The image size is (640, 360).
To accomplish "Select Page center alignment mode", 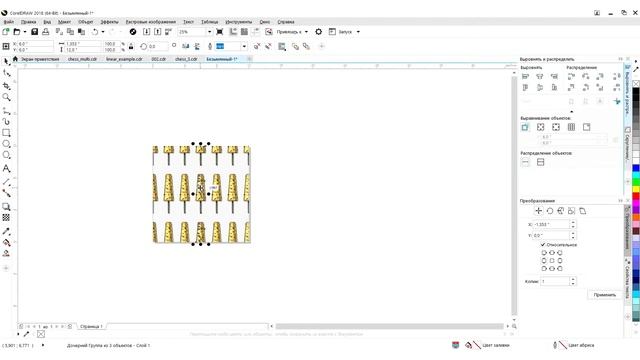I will point(556,127).
